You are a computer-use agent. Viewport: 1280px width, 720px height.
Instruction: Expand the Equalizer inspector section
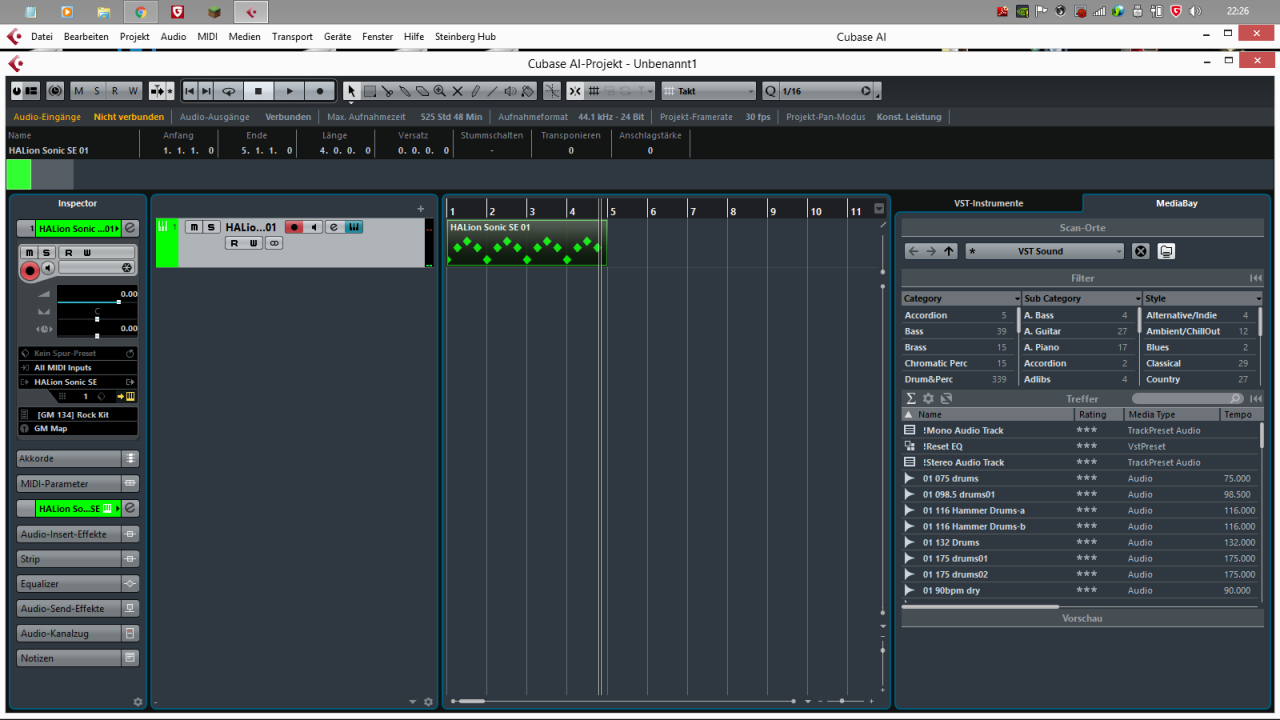[78, 583]
